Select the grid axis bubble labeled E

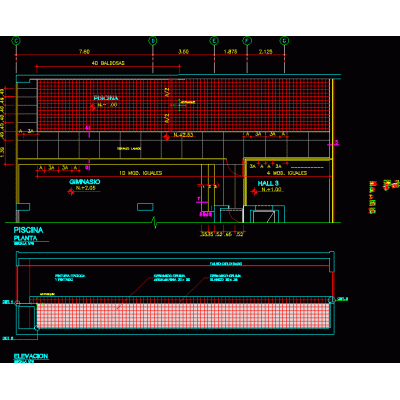214,41
